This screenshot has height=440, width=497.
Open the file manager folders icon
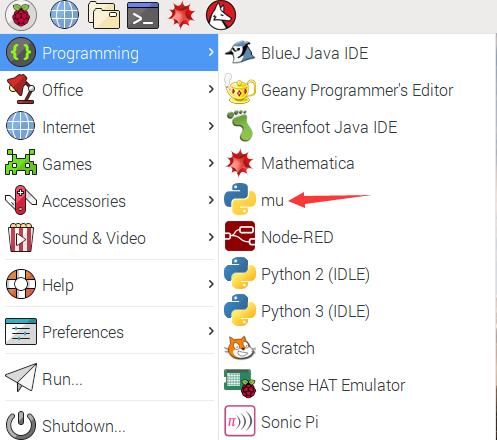[104, 15]
